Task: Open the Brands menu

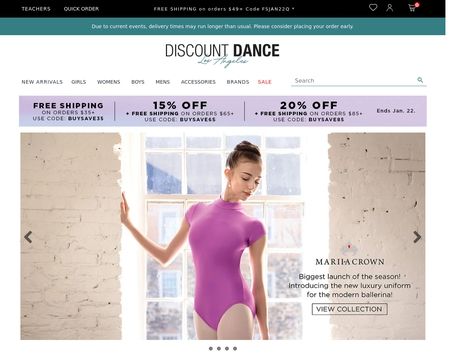Action: pos(238,82)
